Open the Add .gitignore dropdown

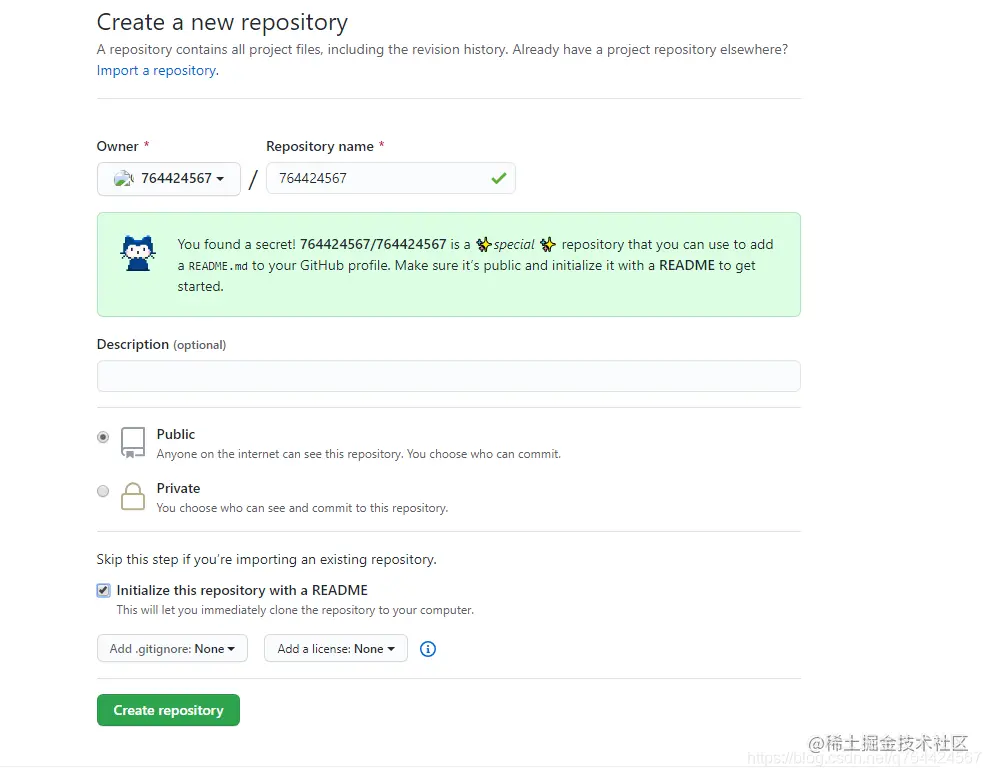tap(172, 648)
